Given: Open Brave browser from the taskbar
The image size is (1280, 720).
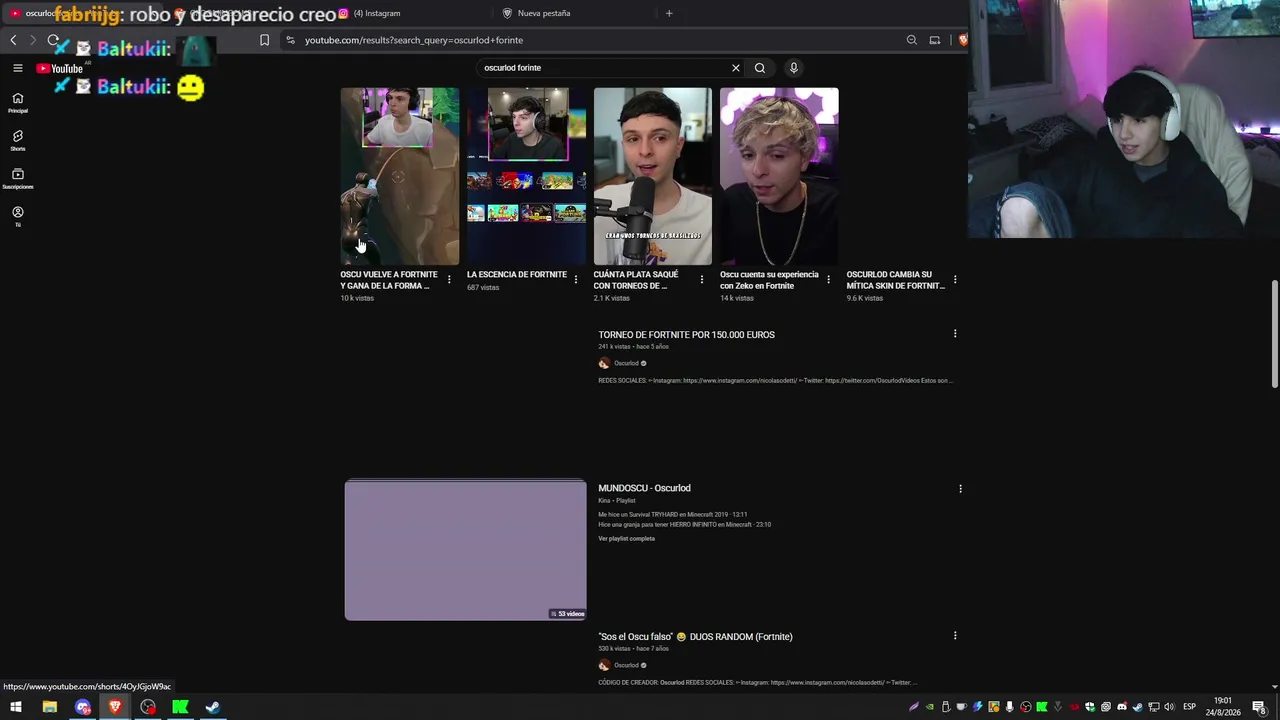Looking at the screenshot, I should (x=115, y=707).
